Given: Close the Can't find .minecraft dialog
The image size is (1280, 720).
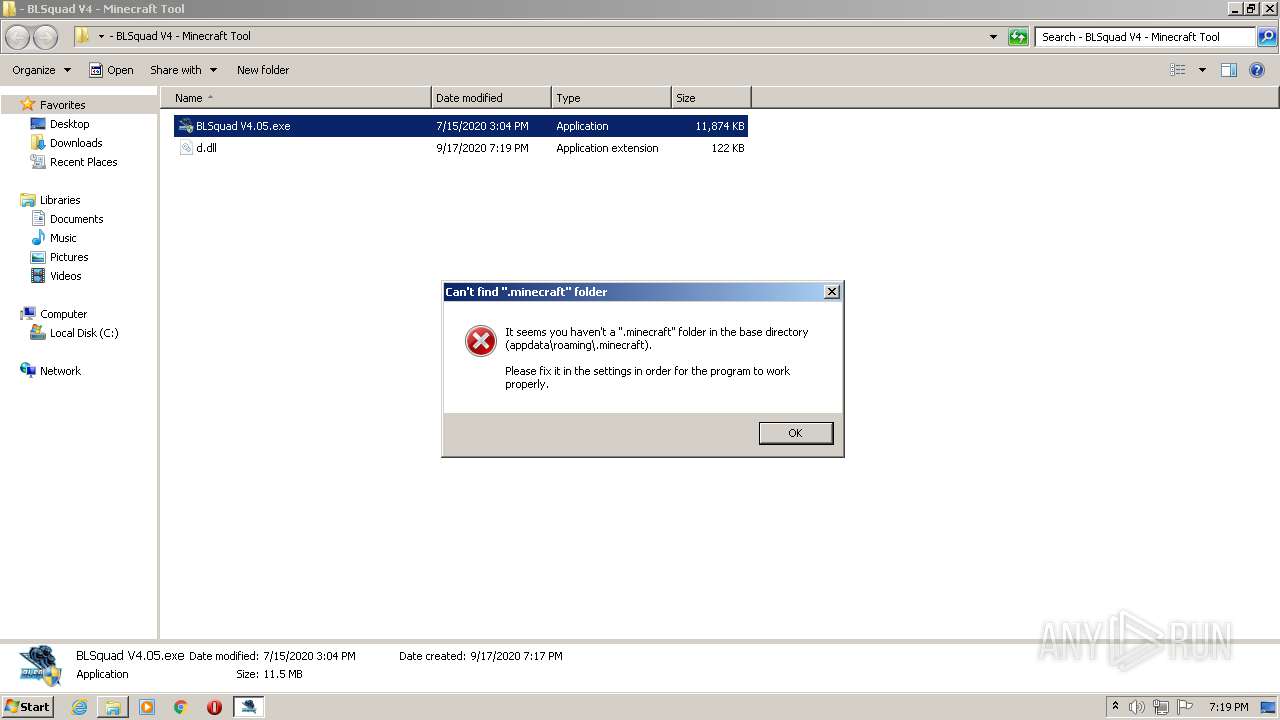Looking at the screenshot, I should [831, 292].
